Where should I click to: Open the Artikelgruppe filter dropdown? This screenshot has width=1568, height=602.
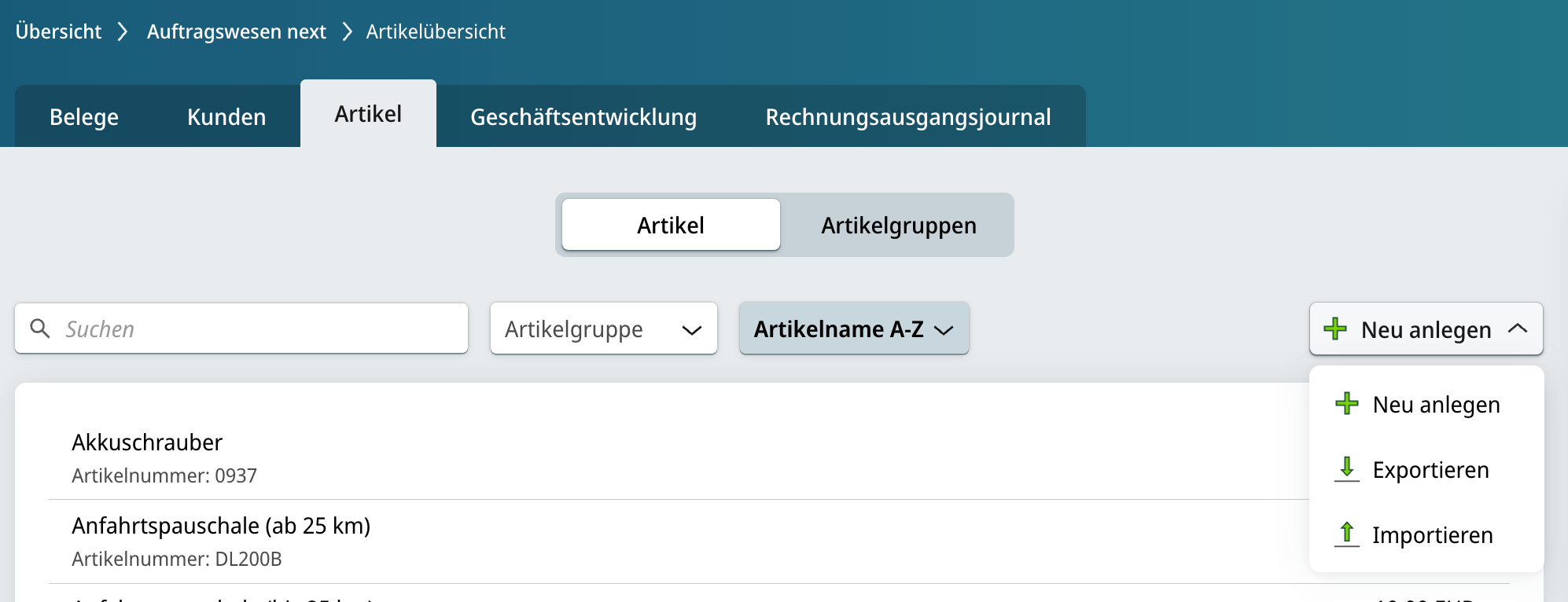tap(603, 329)
